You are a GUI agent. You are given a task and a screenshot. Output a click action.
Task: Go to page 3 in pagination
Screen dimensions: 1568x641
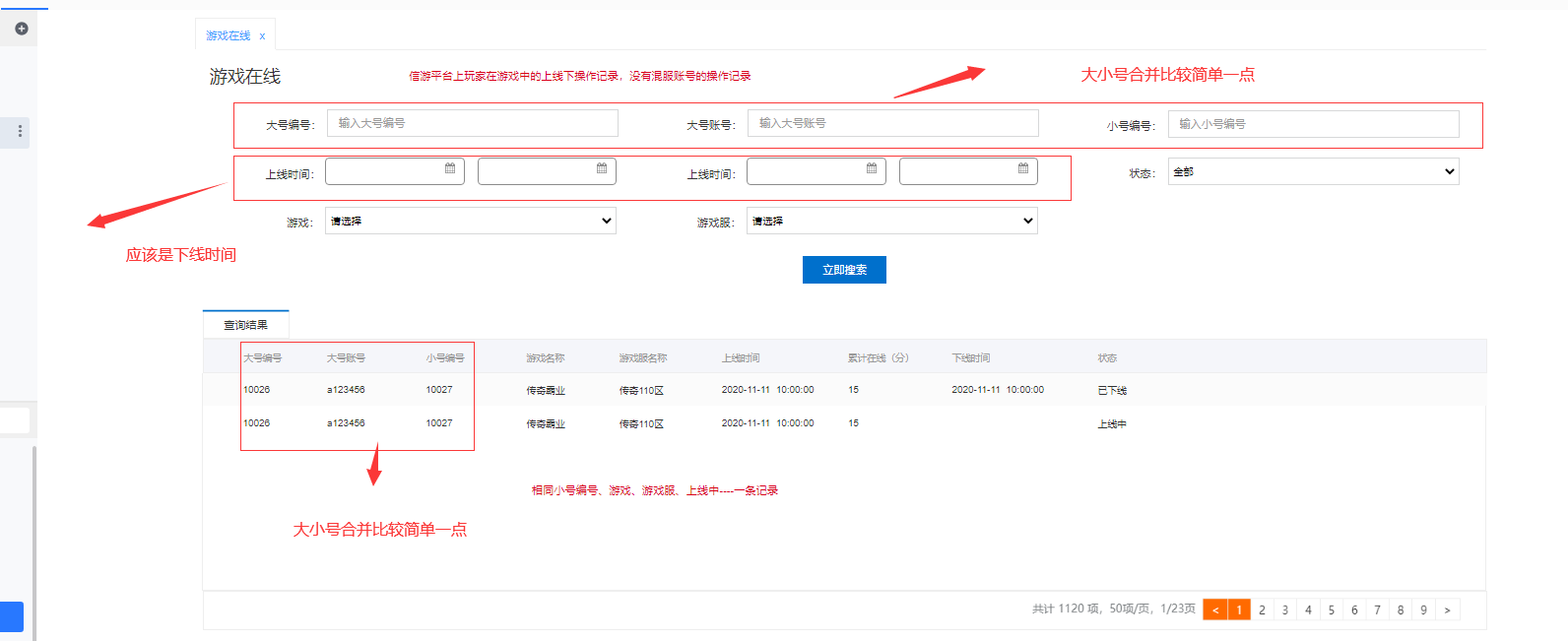point(1285,609)
